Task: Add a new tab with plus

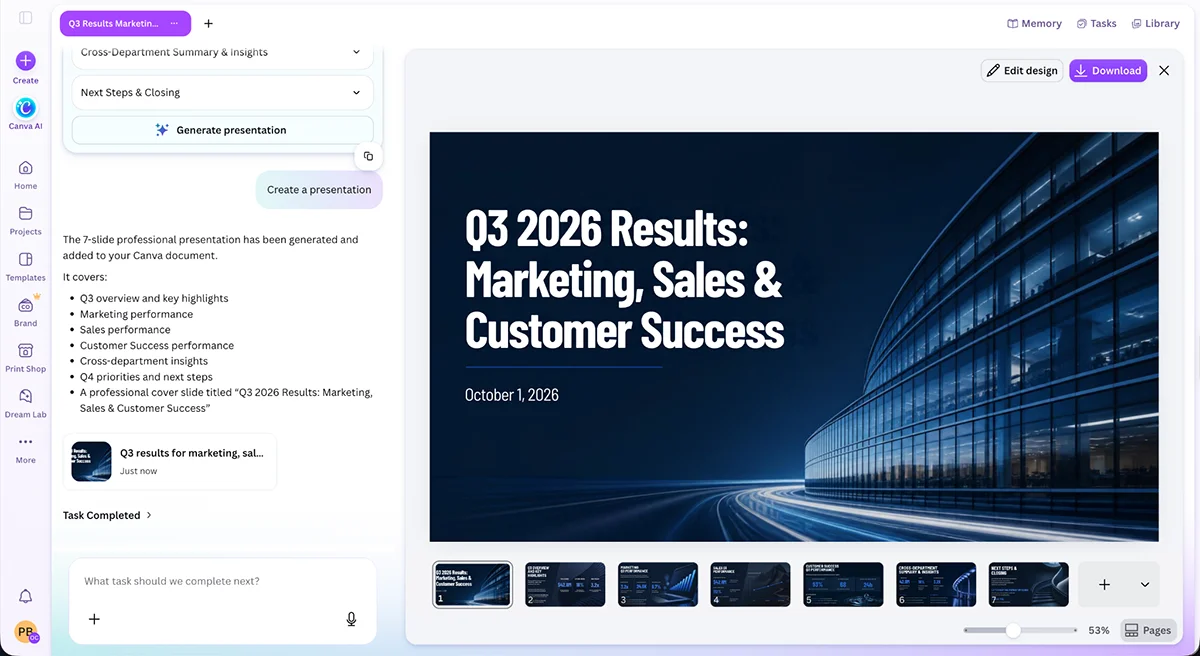Action: pos(208,23)
